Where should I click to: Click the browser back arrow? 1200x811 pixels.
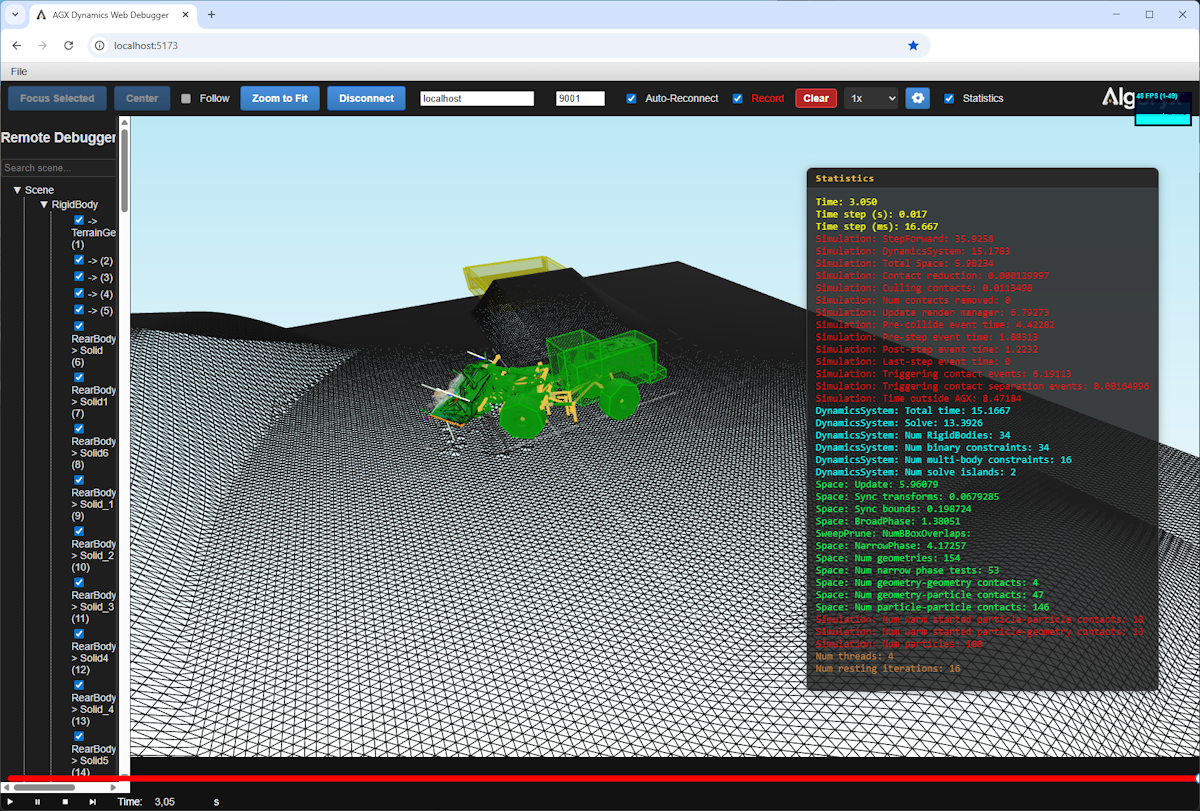(x=16, y=45)
